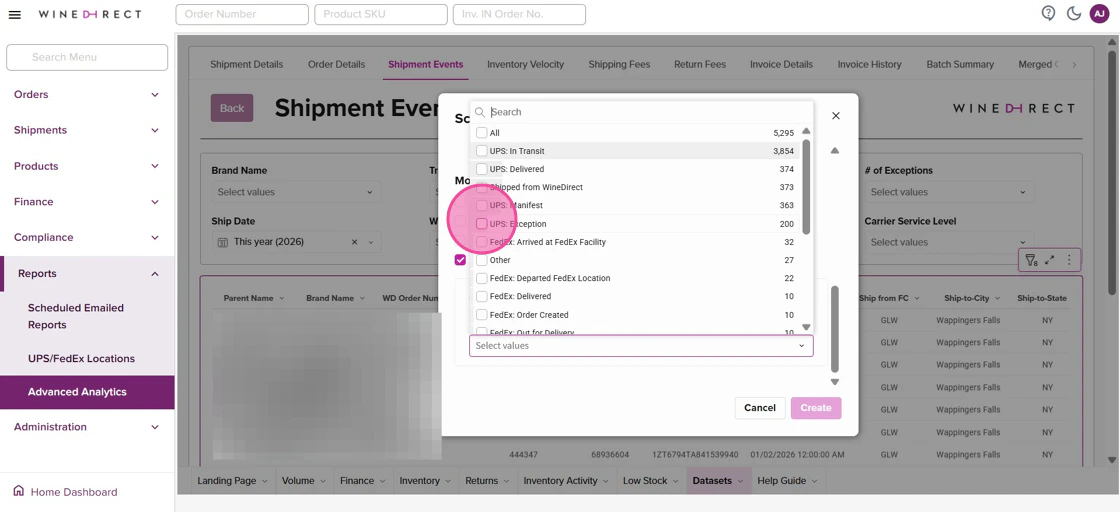Screen dimensions: 1120x512
Task: Open the hamburger menu icon
Action: point(14,14)
